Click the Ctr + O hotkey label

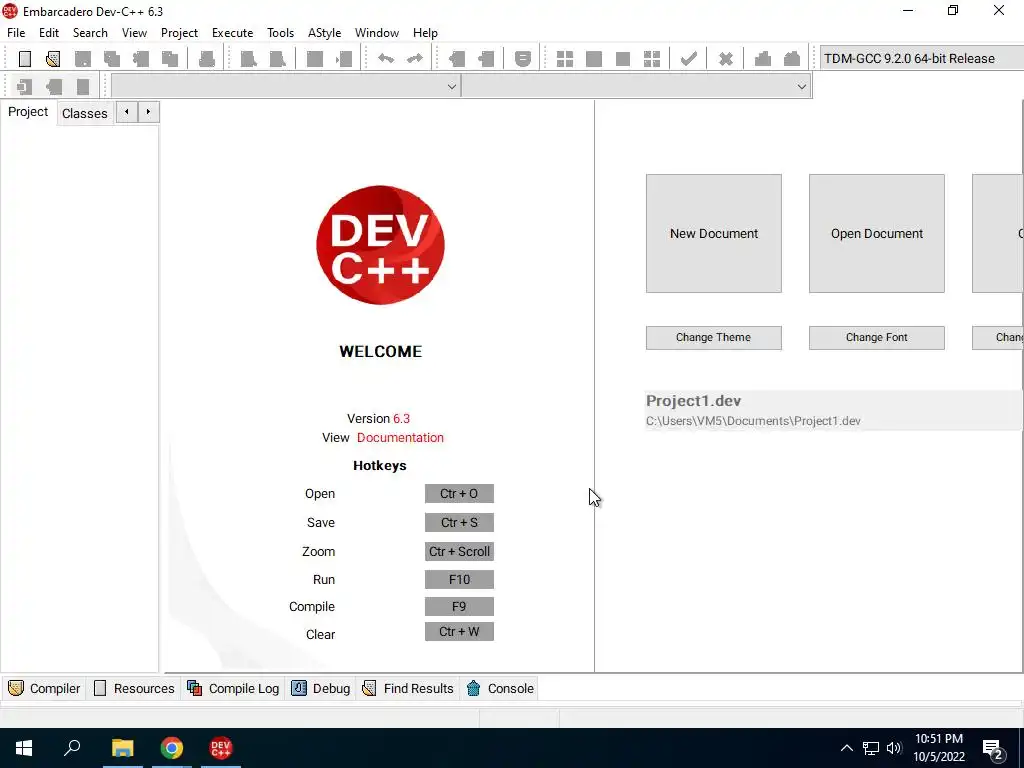[x=459, y=494]
